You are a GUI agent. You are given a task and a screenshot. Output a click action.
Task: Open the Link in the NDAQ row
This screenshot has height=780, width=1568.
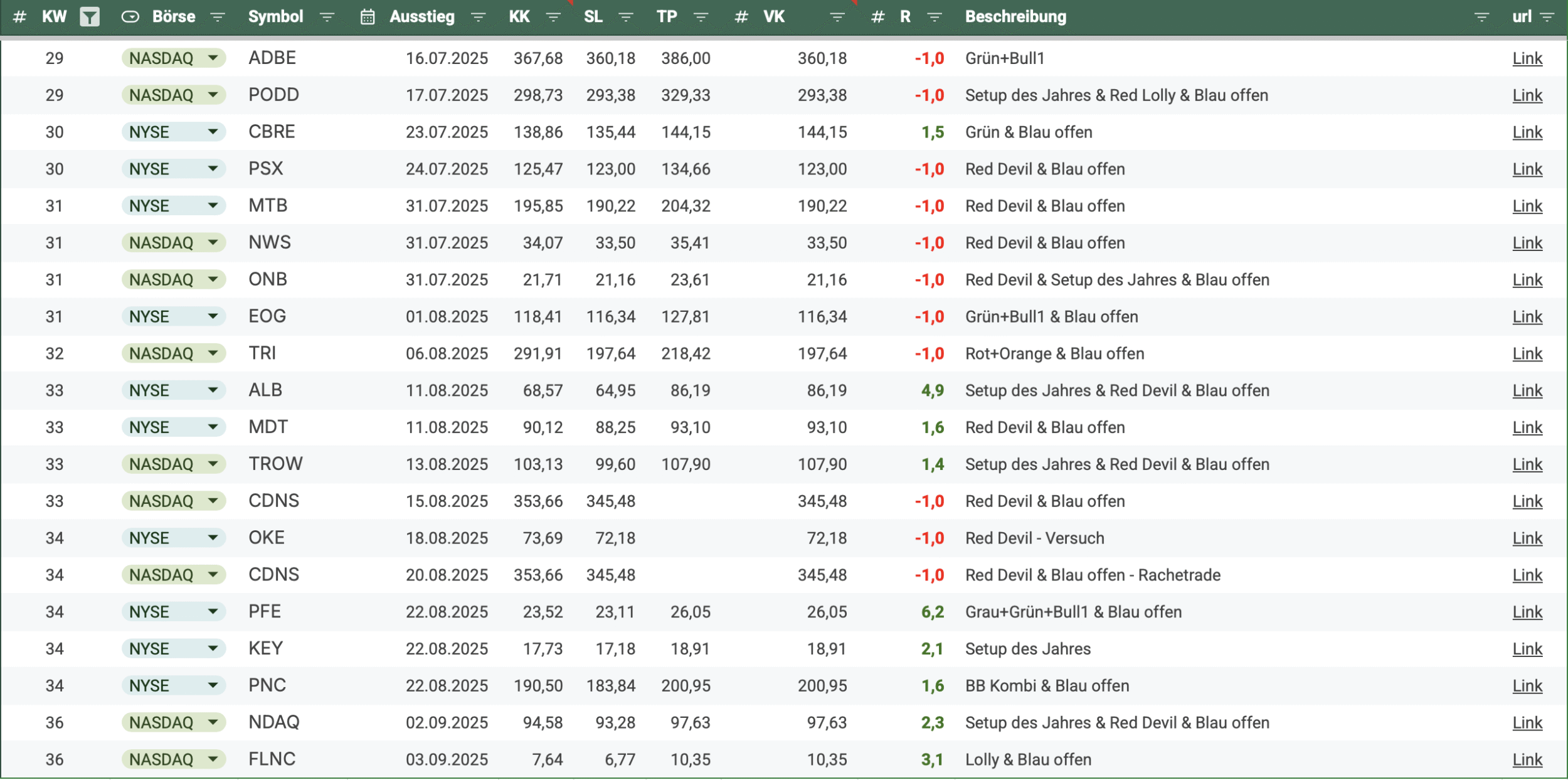point(1527,723)
